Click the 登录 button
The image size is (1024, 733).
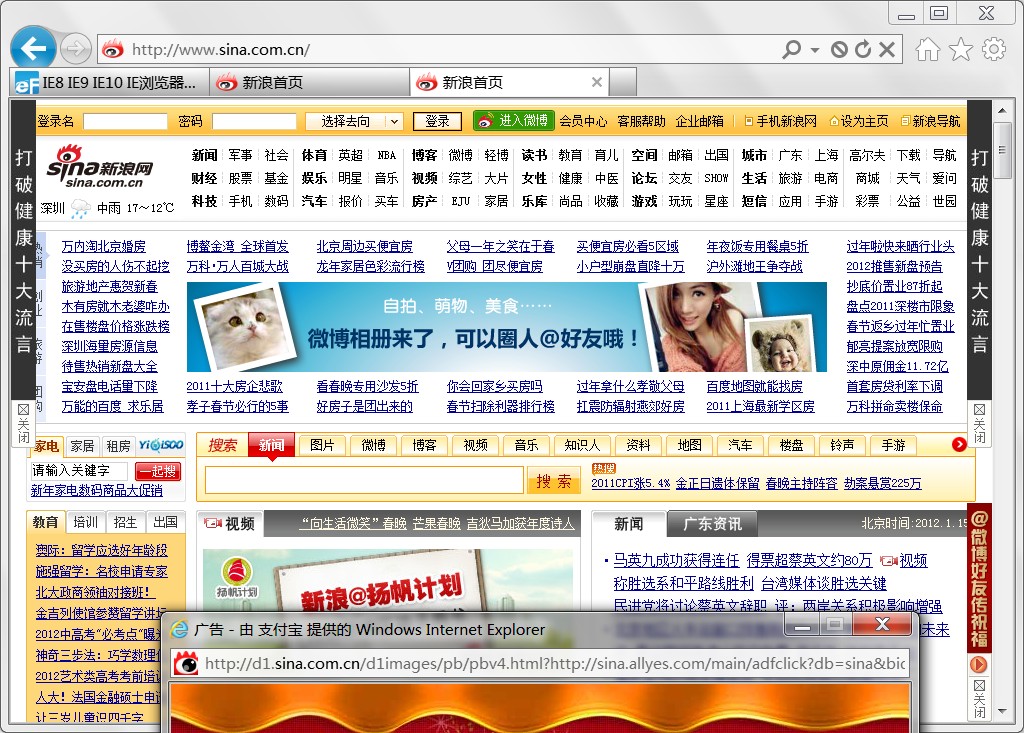(437, 122)
